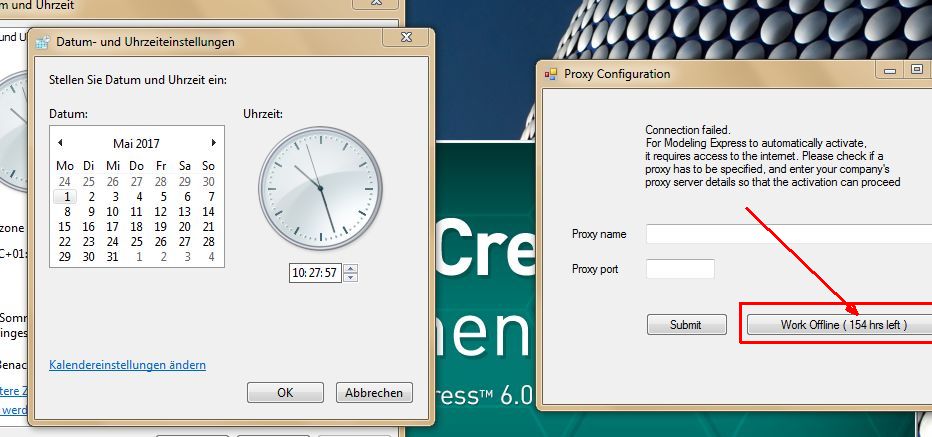932x437 pixels.
Task: Close the Datum- und Uhrzeiteinstellungen dialog
Action: 407,37
